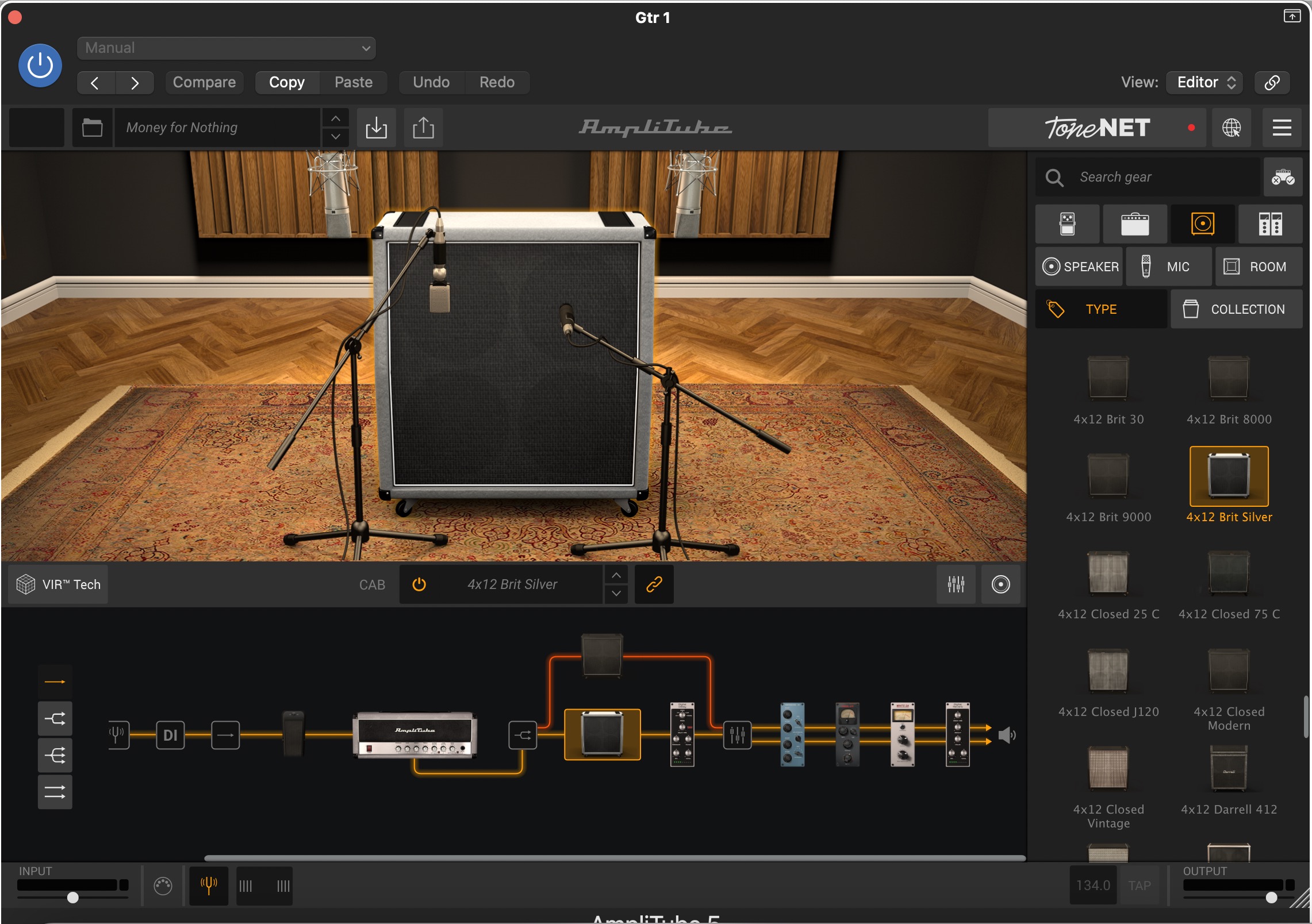Choose the 4x12 Closed J120 cabinet
The height and width of the screenshot is (924, 1312).
1108,683
